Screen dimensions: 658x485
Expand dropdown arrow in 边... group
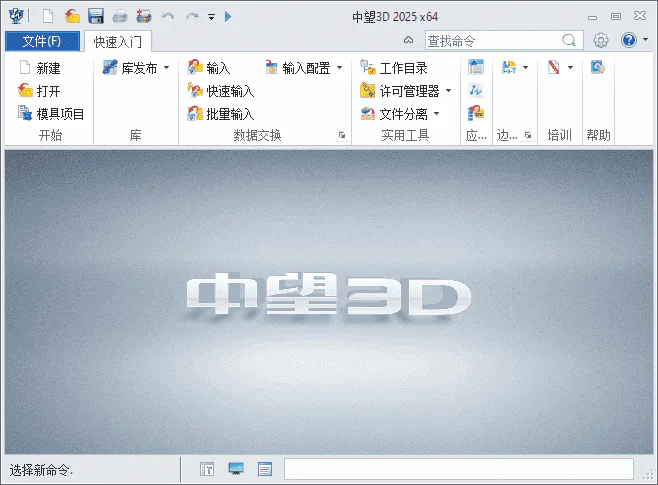pos(525,67)
